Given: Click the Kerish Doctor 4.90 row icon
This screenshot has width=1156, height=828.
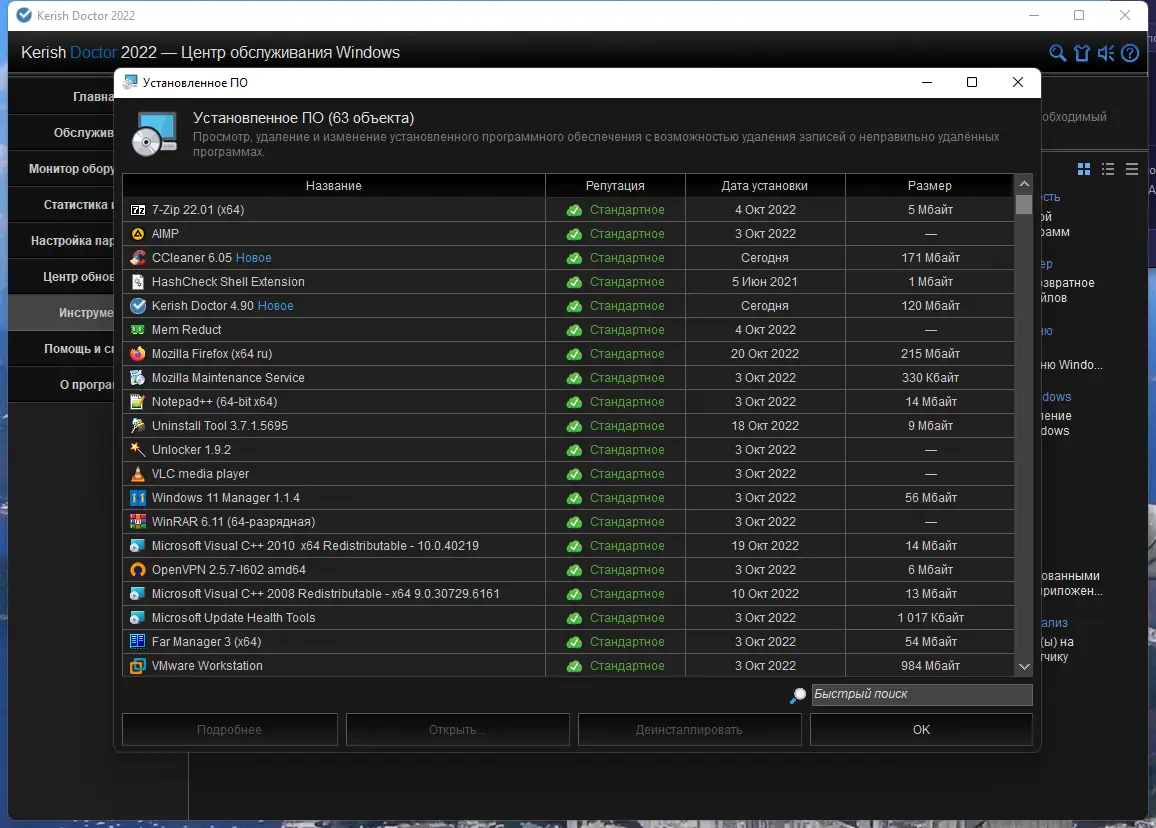Looking at the screenshot, I should pos(138,306).
